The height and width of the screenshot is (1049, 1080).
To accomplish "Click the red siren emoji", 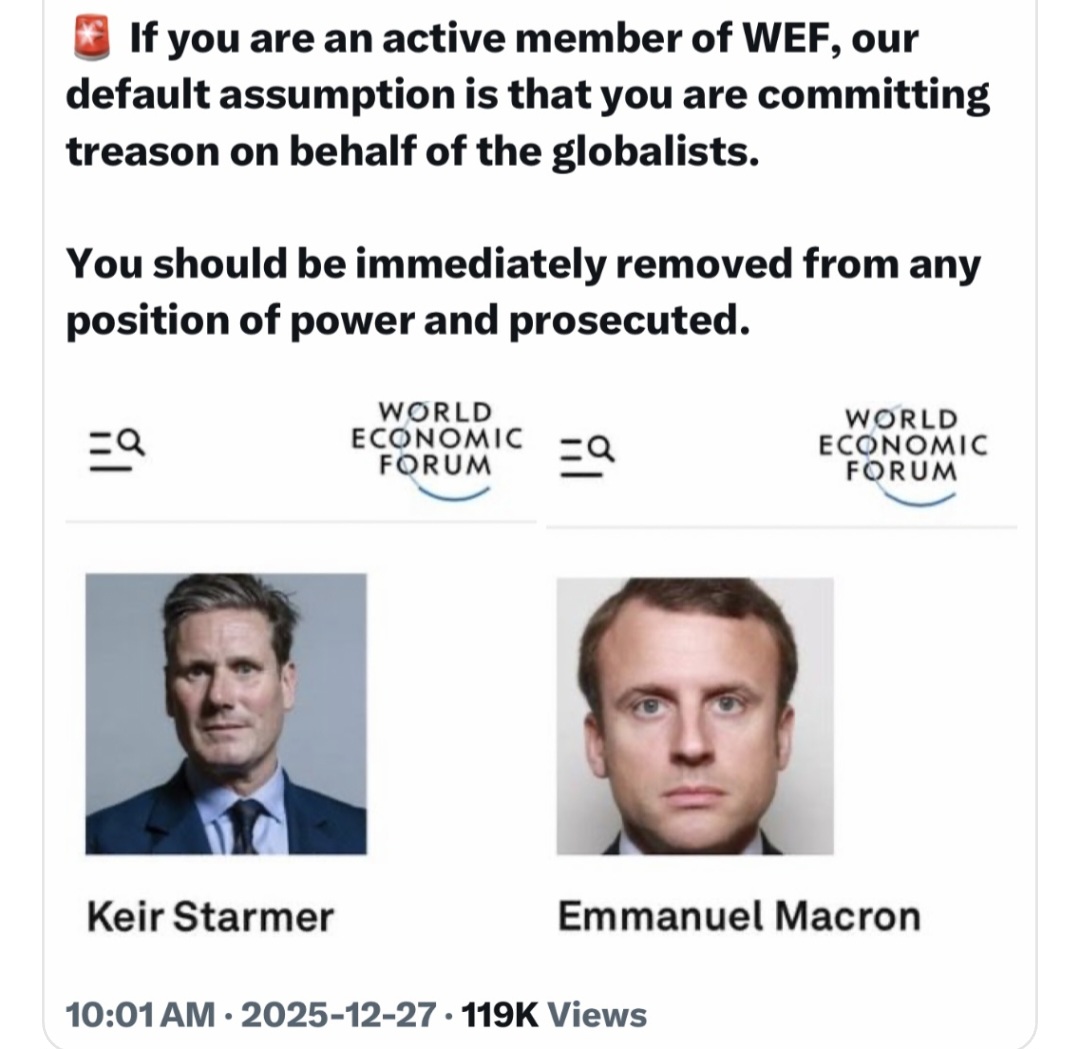I will 93,39.
